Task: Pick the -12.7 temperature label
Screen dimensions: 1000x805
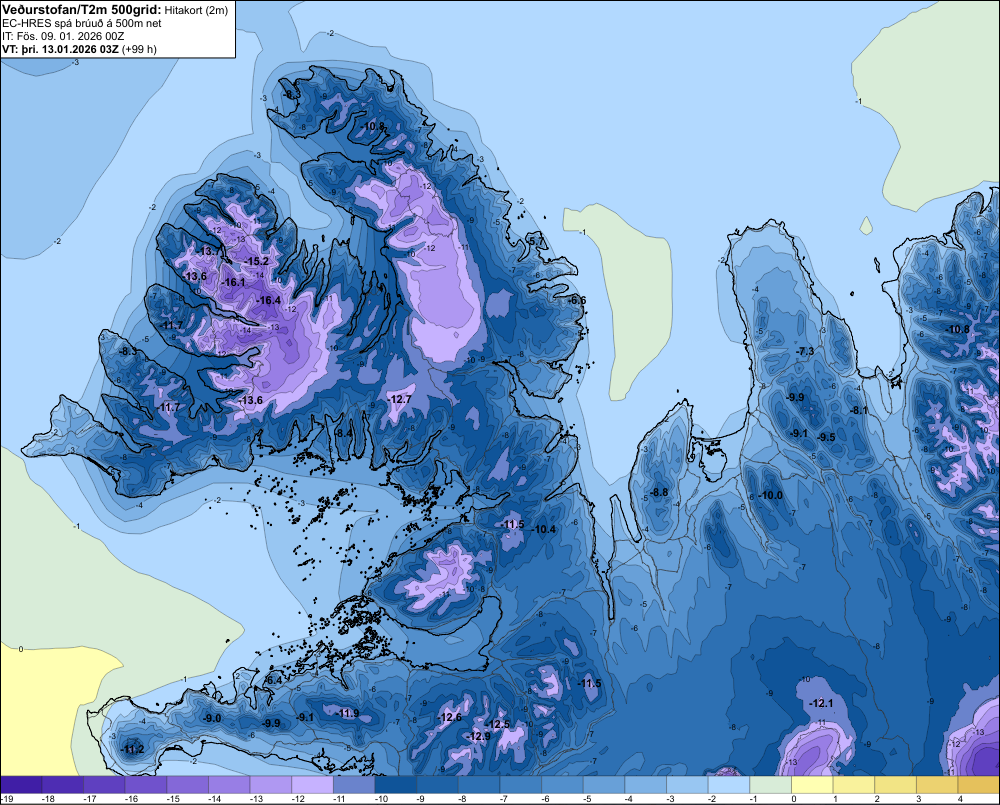Action: (399, 399)
